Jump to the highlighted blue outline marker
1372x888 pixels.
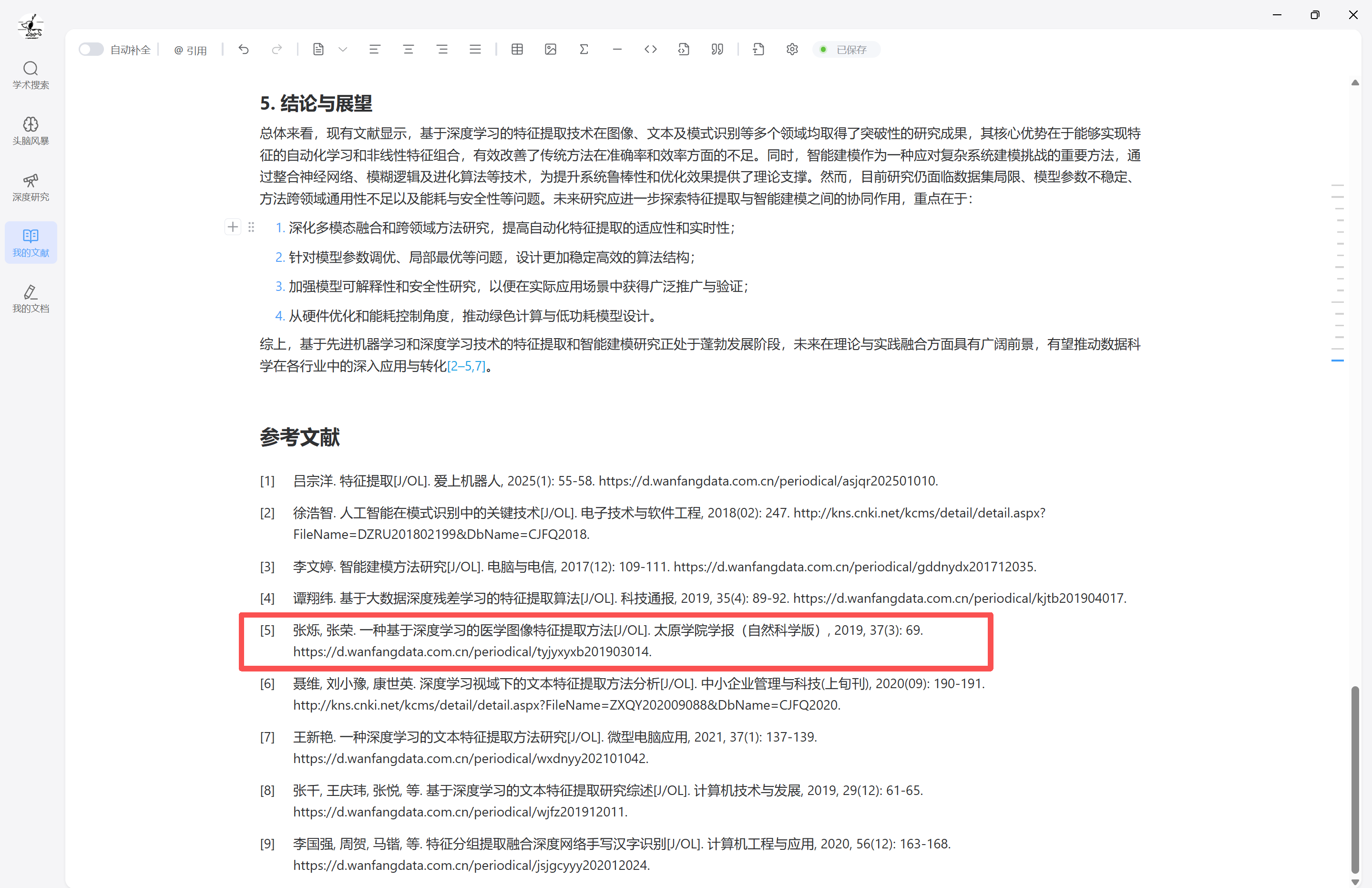[1337, 361]
